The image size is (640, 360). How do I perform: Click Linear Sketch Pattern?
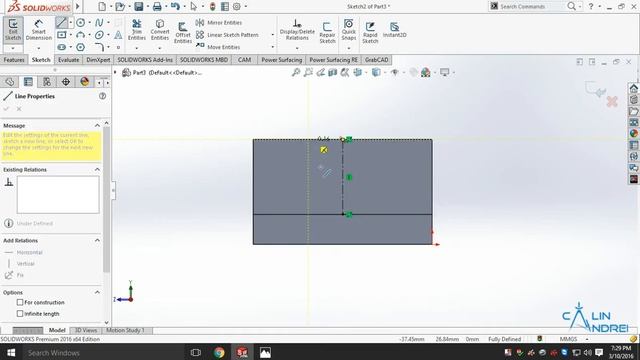(x=227, y=35)
